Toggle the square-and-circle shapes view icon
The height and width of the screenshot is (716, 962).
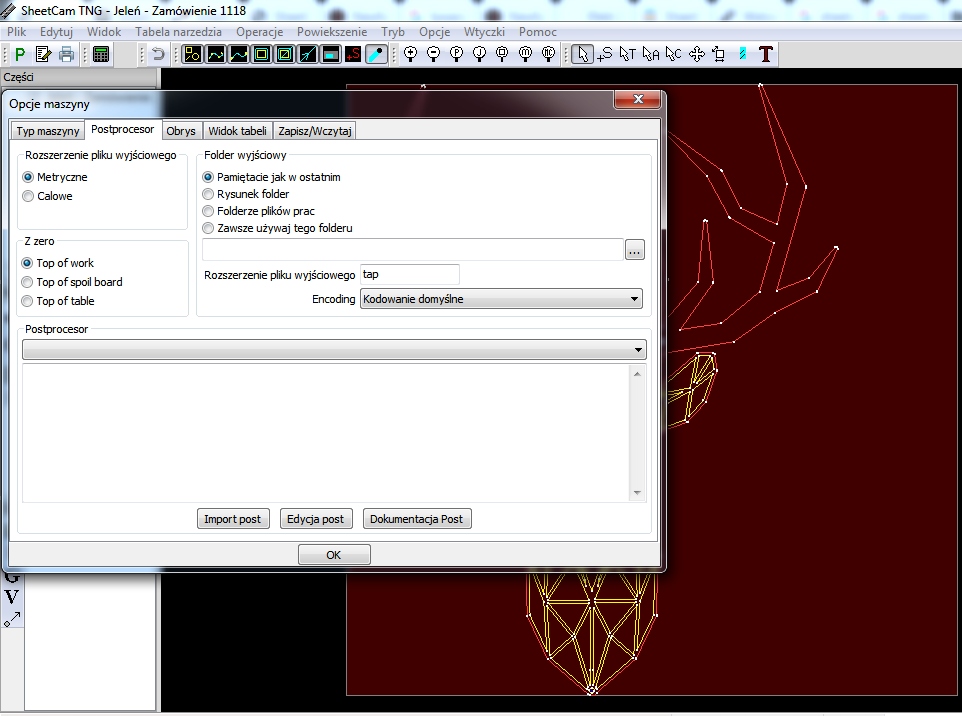tap(193, 55)
